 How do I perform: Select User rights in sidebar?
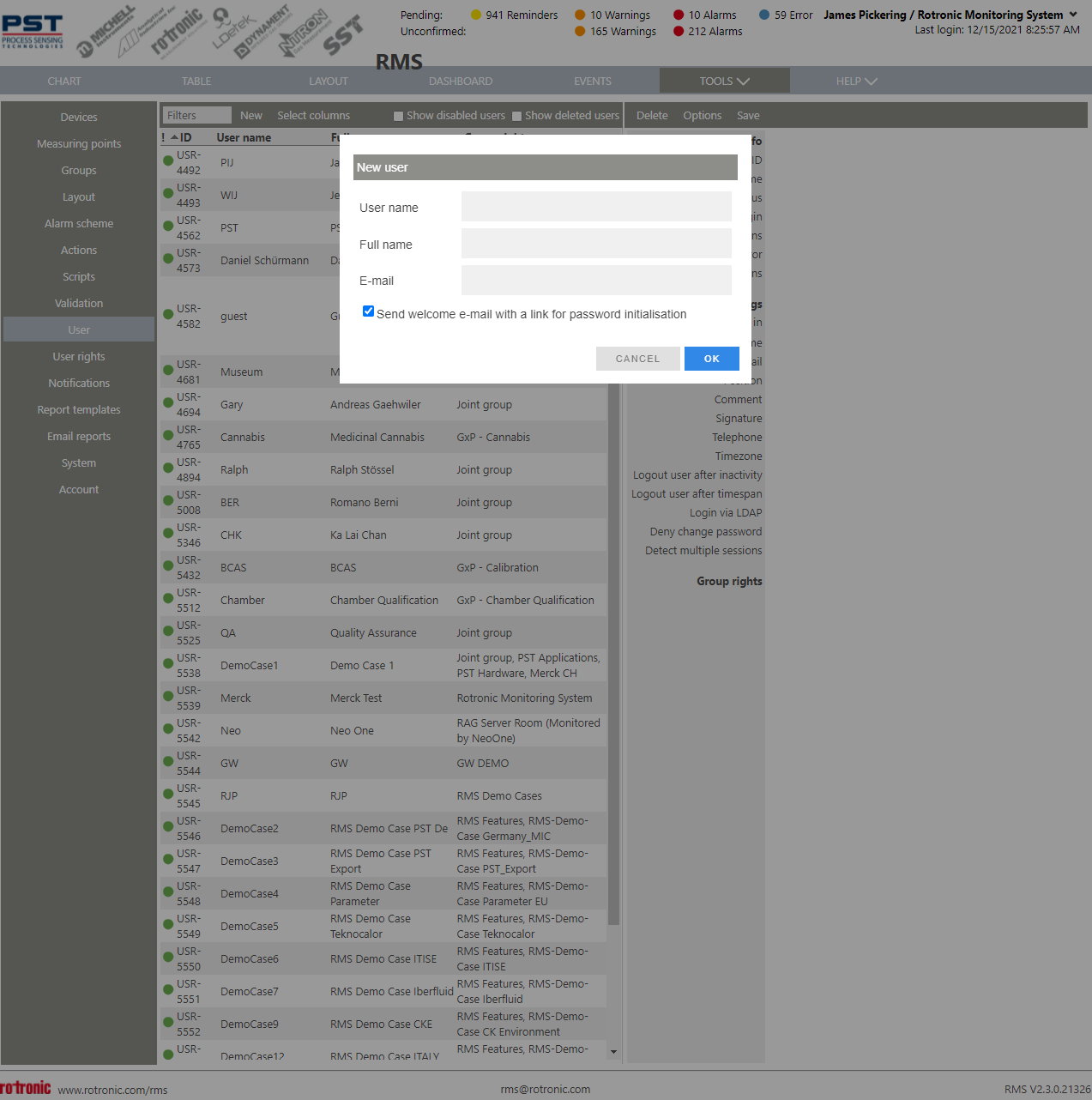coord(79,356)
